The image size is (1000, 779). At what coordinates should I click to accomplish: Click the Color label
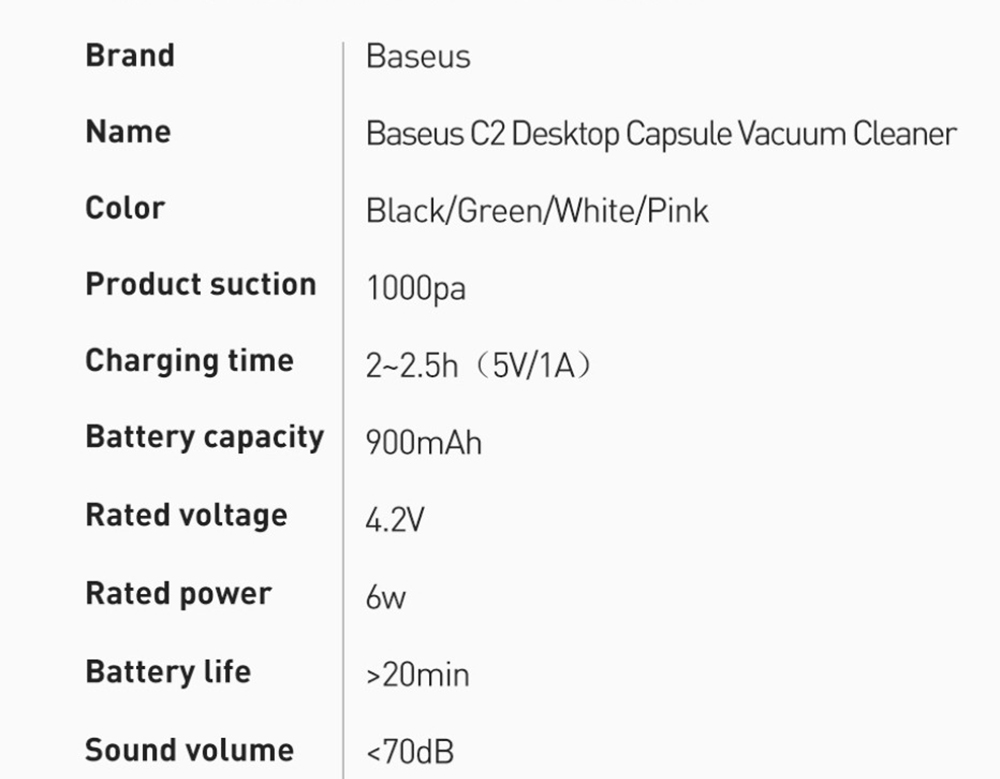click(x=125, y=208)
